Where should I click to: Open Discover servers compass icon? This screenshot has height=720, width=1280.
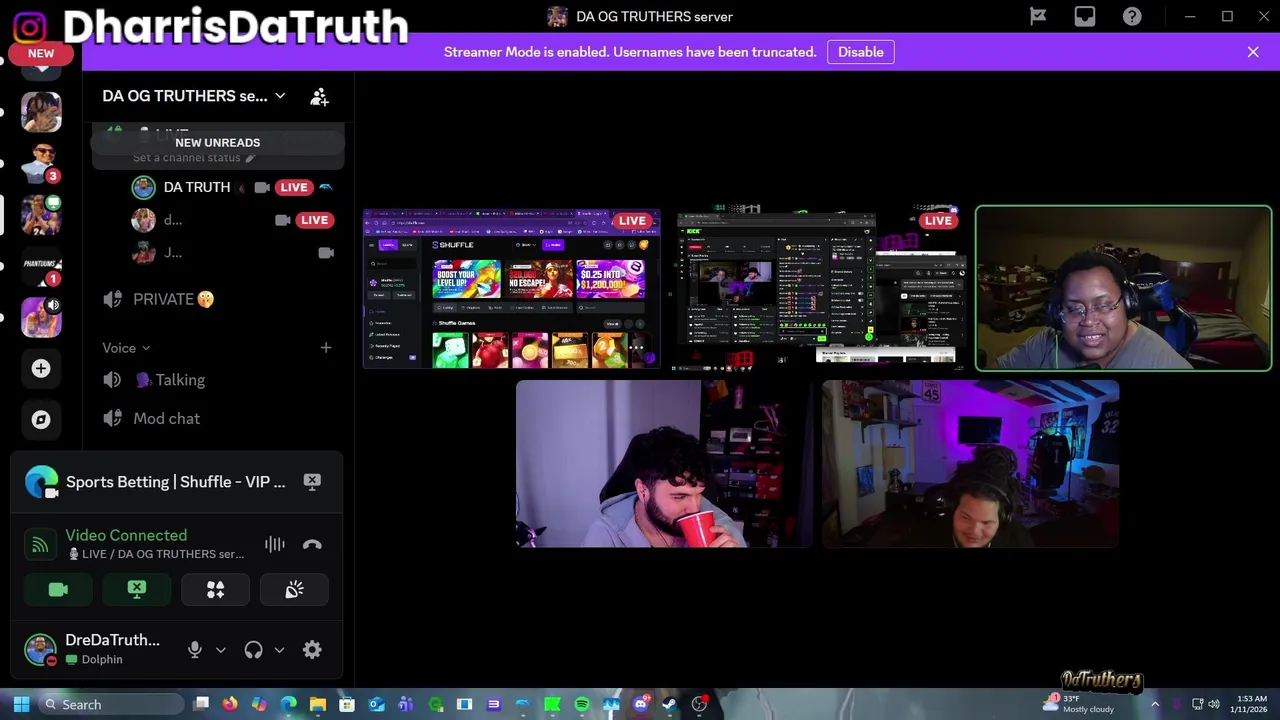(41, 420)
